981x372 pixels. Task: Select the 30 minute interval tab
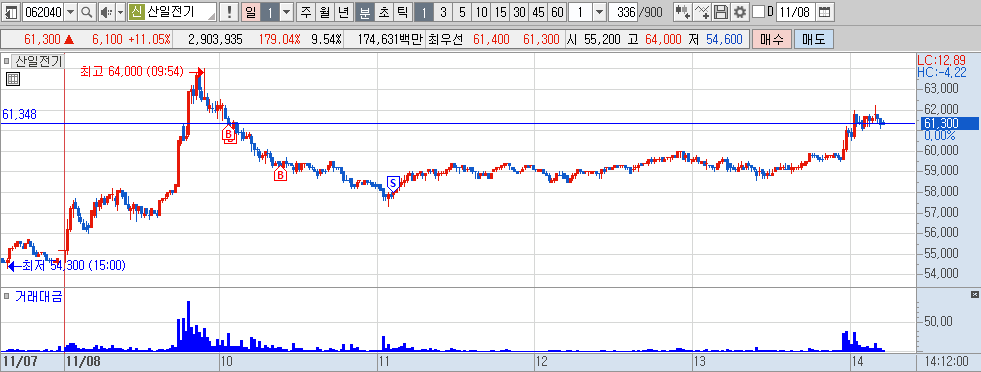[519, 12]
